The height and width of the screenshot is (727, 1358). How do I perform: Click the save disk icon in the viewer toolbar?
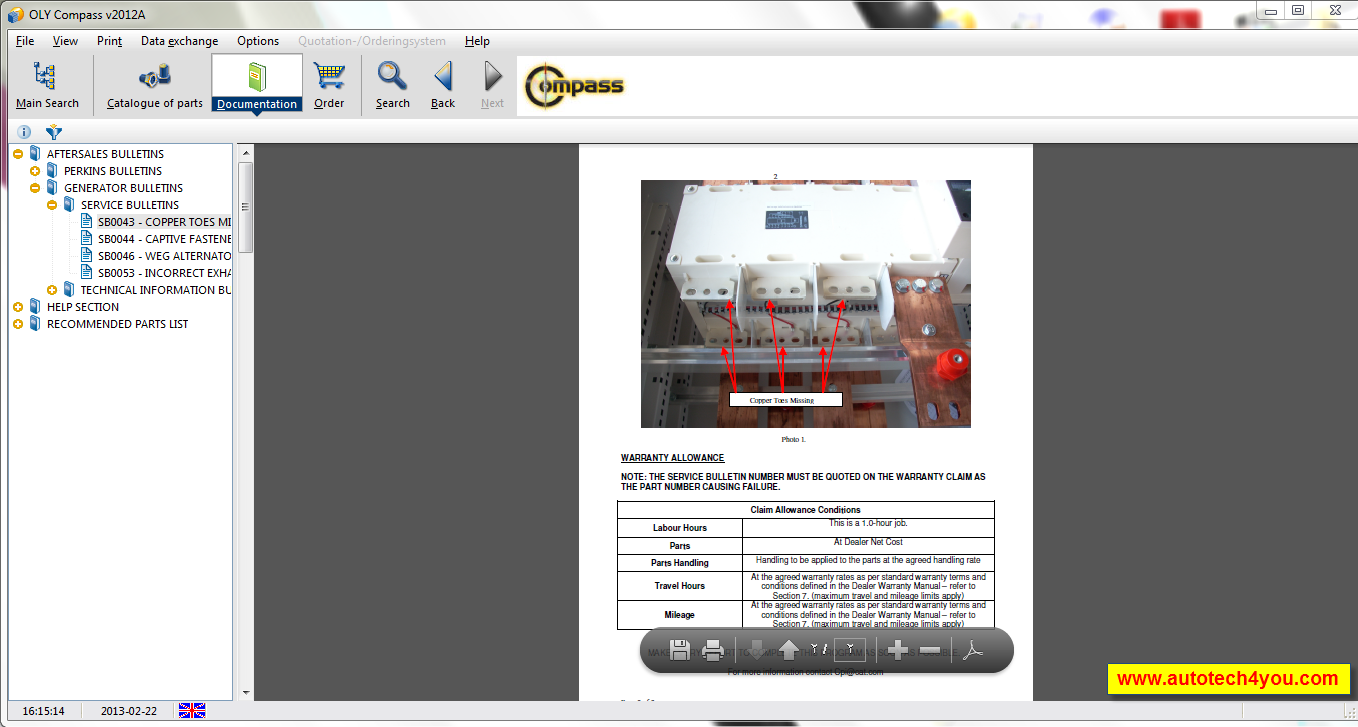pyautogui.click(x=679, y=649)
